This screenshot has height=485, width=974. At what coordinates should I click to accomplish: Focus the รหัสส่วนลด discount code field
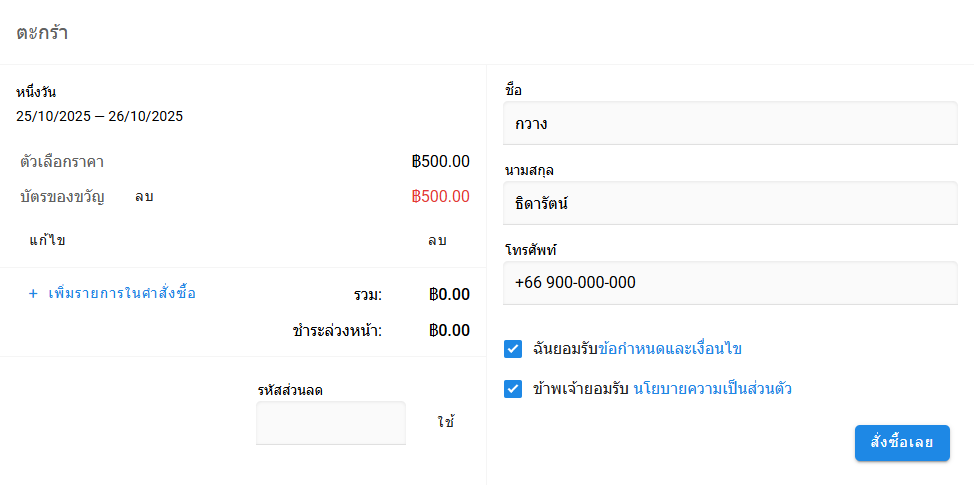click(x=331, y=423)
